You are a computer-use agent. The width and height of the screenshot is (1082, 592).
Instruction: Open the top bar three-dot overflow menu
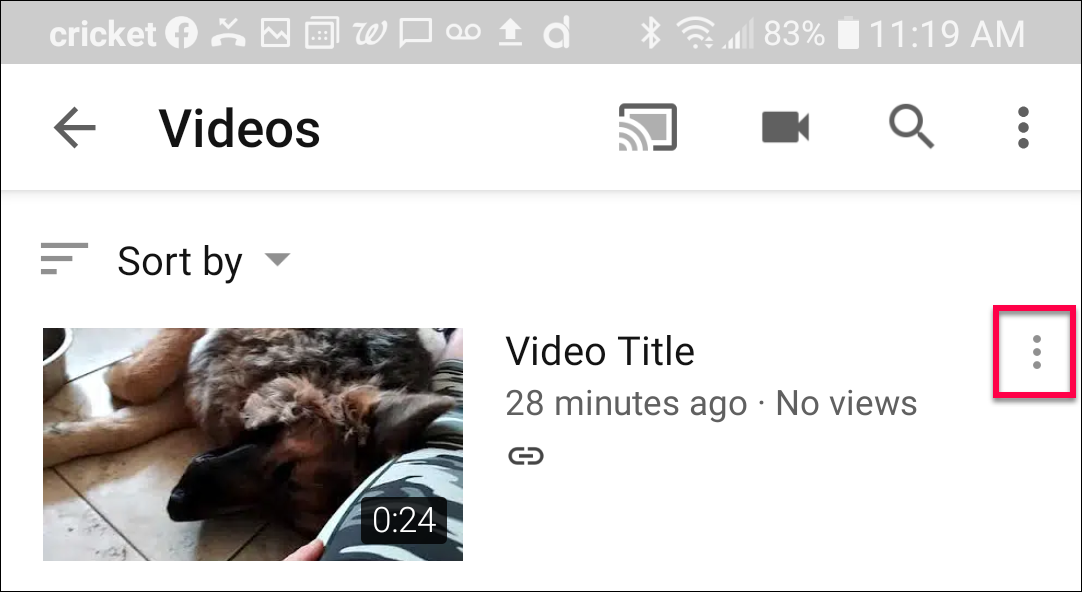(1023, 128)
